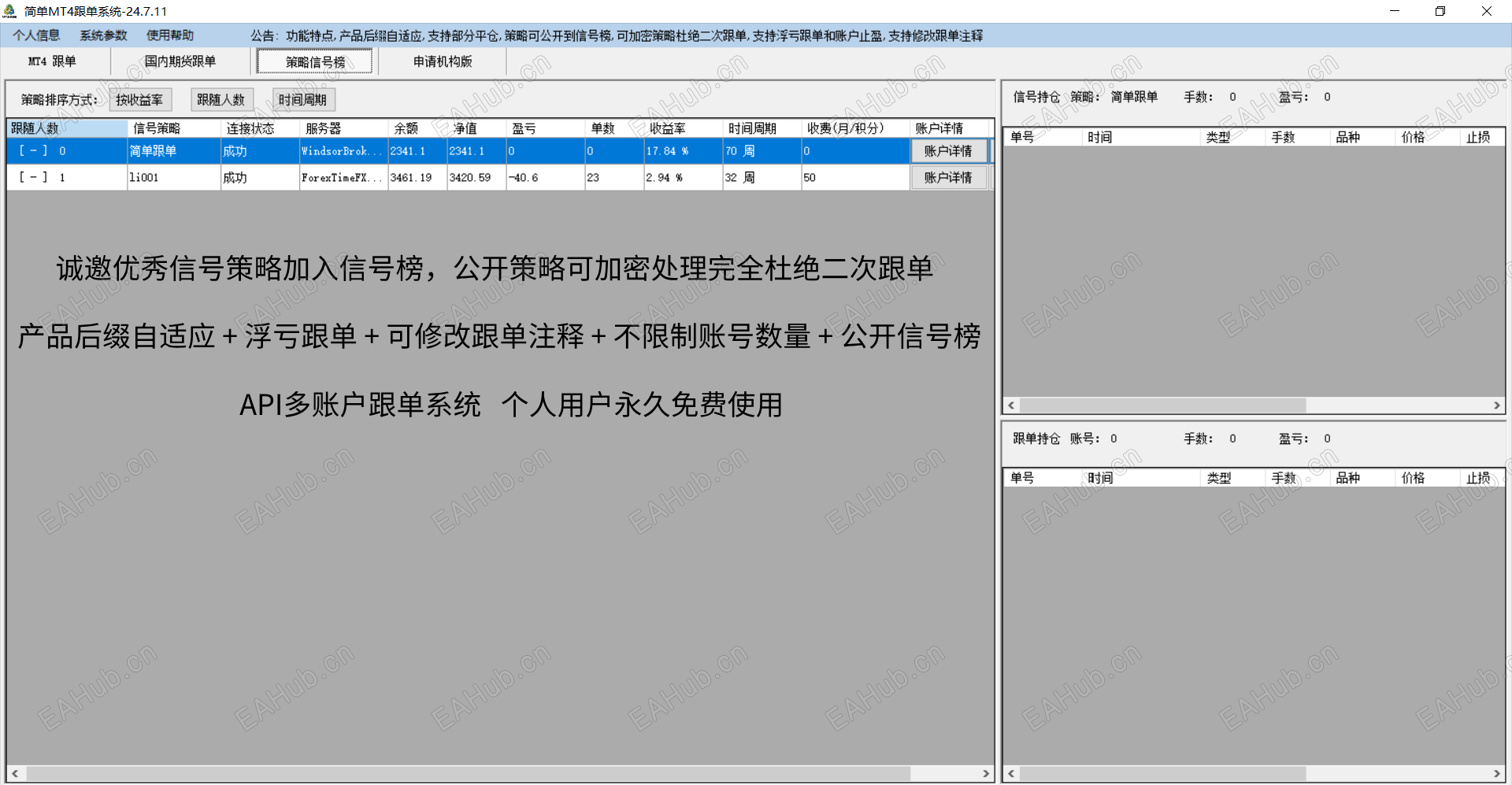Click the app logo icon in the title bar
Viewport: 1512px width, 785px height.
[10, 10]
